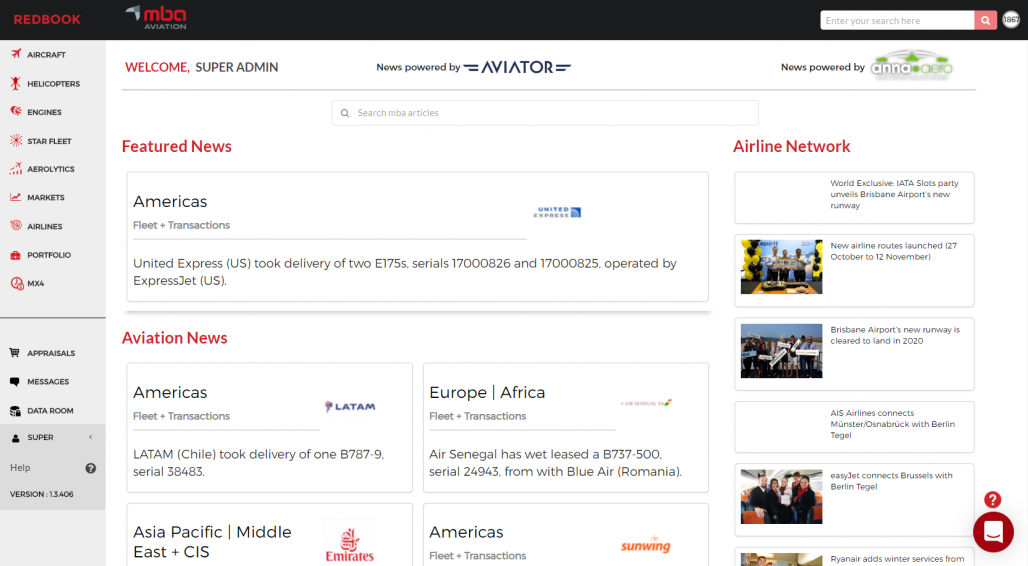Open easyJet connects Brussels article
The width and height of the screenshot is (1028, 566).
point(854,500)
